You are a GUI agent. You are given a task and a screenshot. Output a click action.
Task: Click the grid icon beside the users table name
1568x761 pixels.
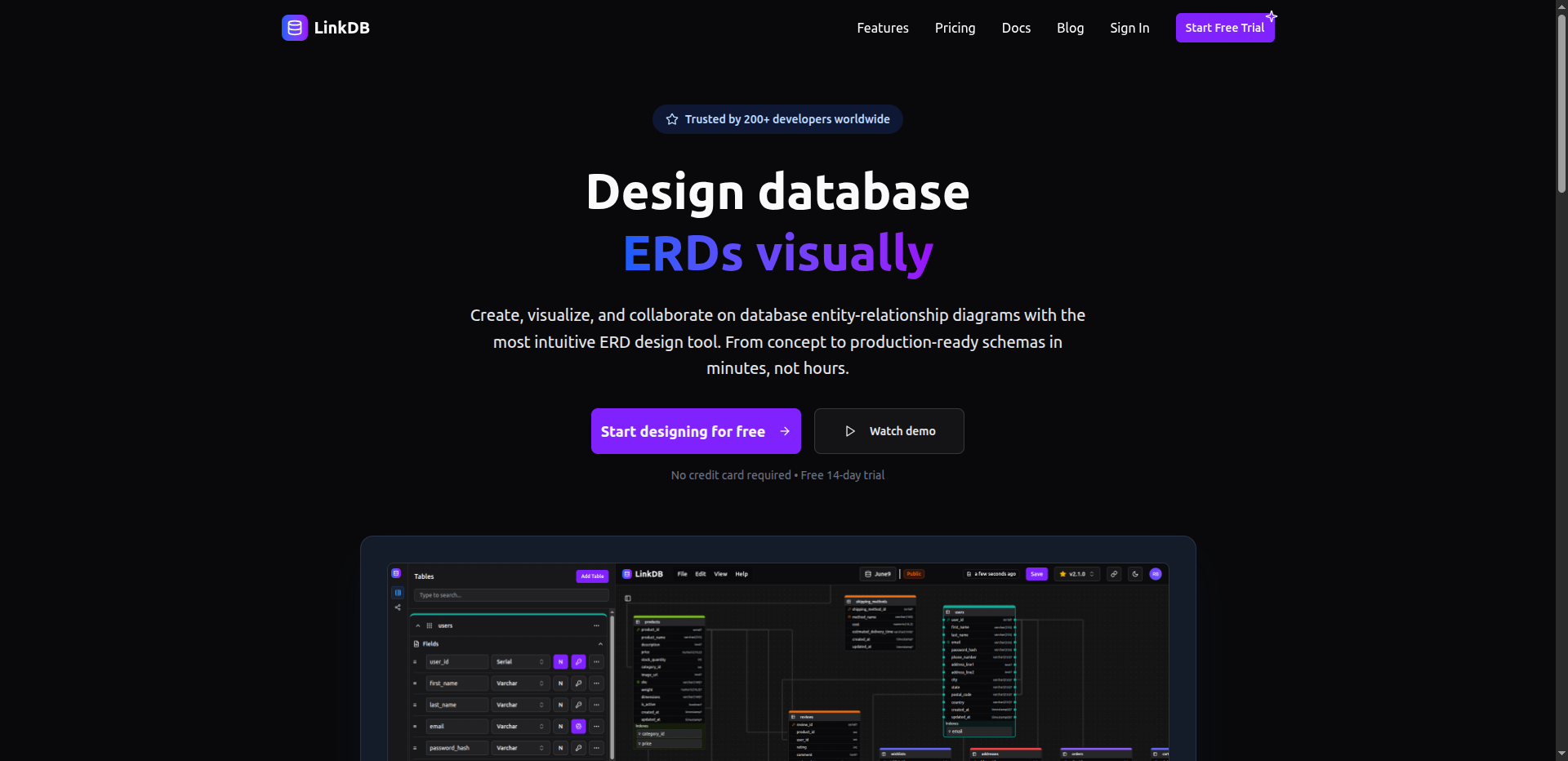point(430,625)
